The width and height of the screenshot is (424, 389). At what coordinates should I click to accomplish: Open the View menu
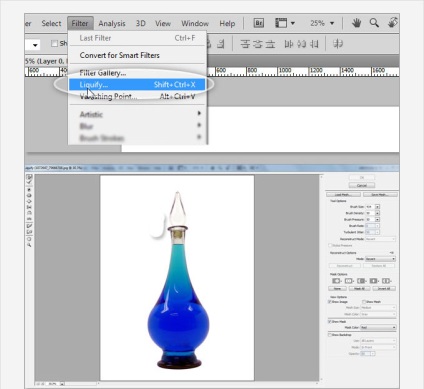[x=163, y=23]
